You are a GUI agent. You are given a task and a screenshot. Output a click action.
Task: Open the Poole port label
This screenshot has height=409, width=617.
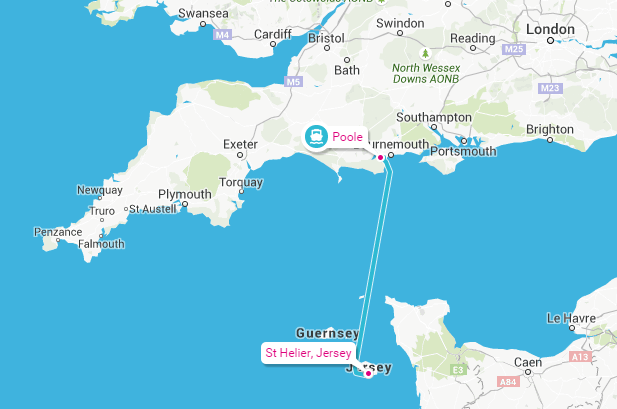coord(347,137)
